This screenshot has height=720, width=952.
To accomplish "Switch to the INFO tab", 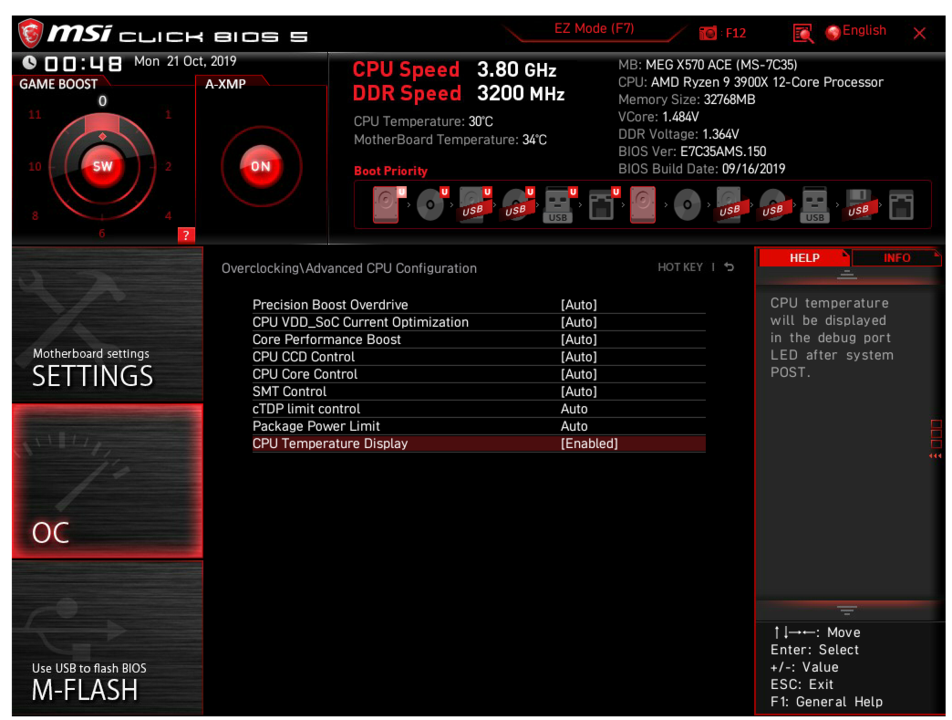I will click(896, 258).
